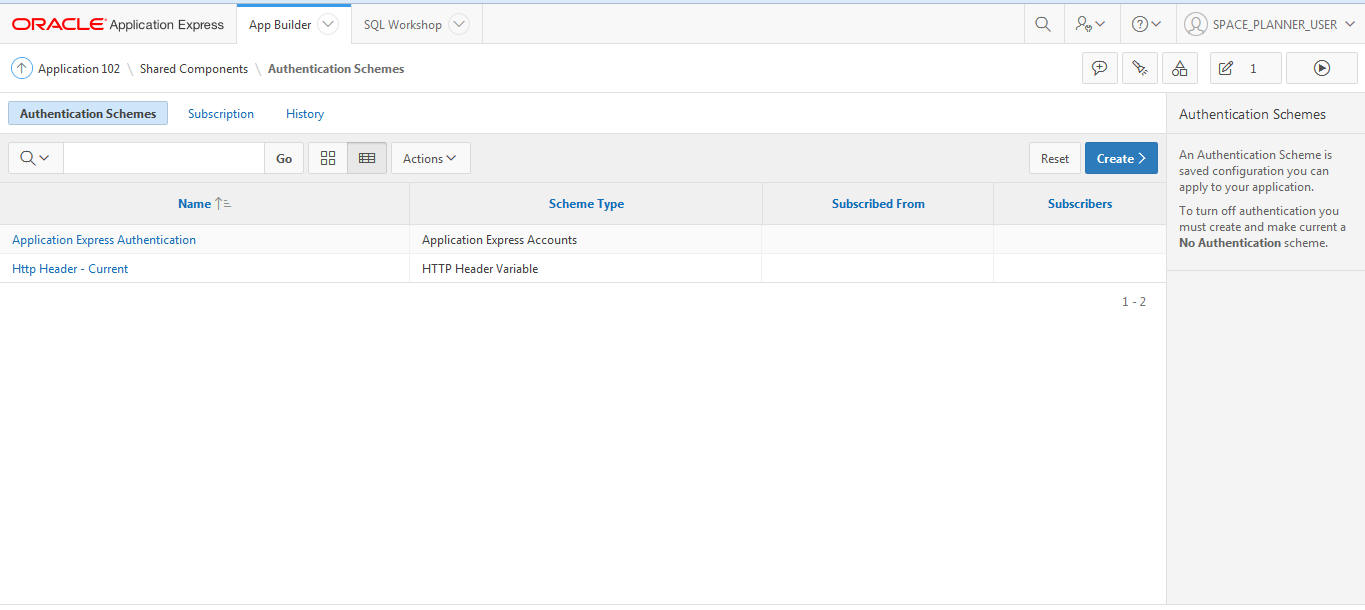
Task: Click the Subscribers column header
Action: click(1080, 204)
